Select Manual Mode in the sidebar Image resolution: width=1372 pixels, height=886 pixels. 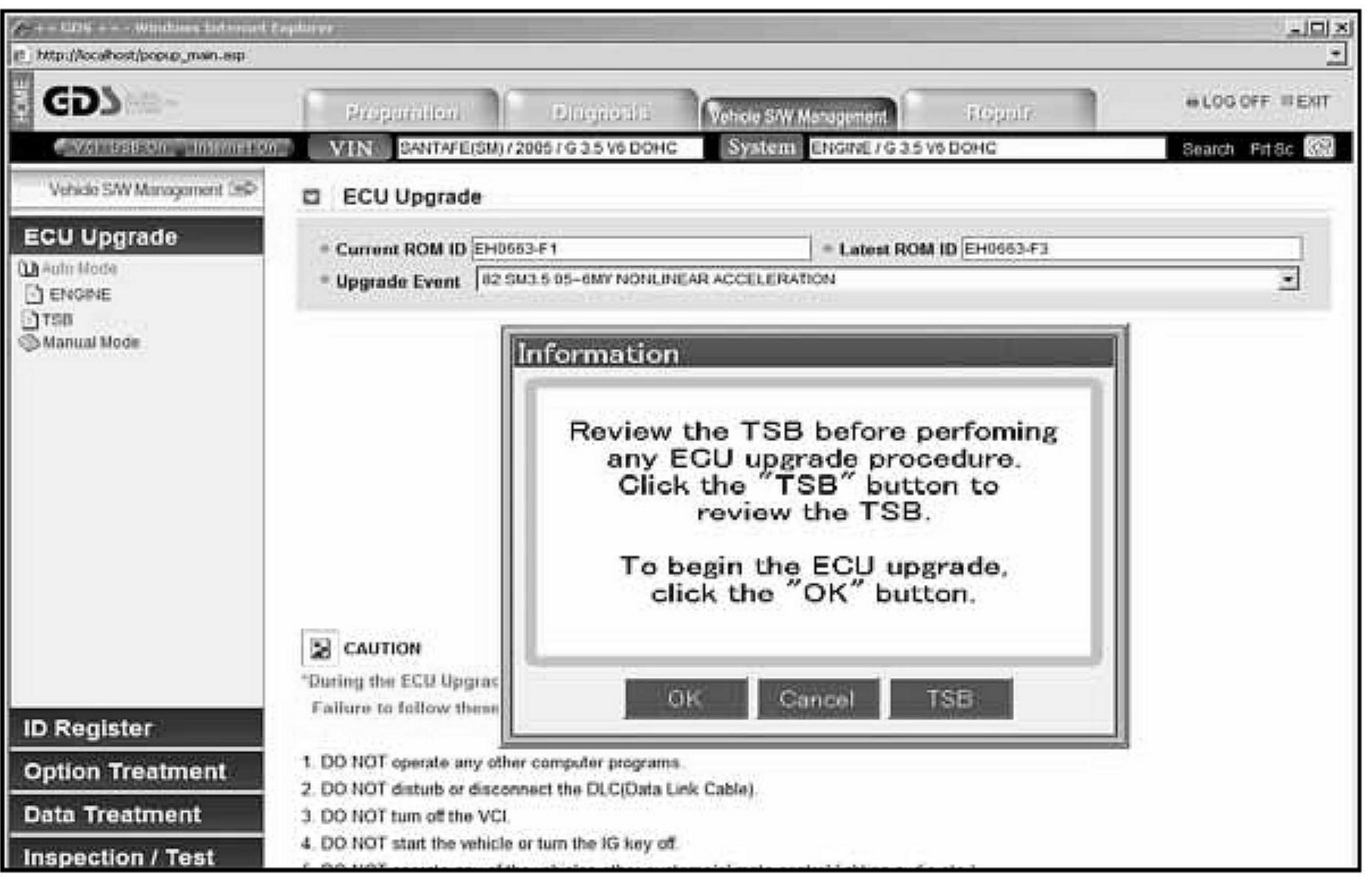click(x=90, y=343)
